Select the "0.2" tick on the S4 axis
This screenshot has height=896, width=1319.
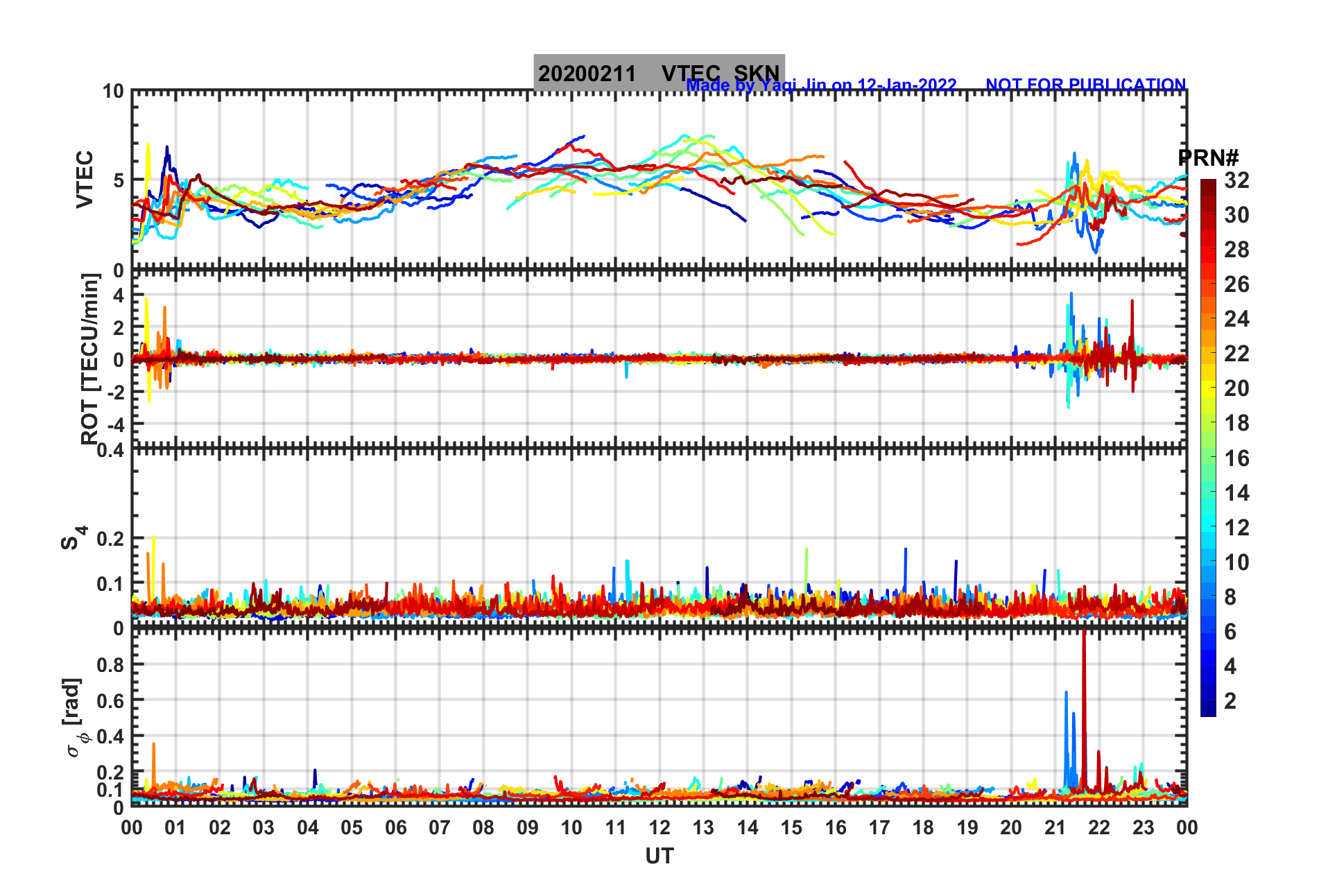[x=110, y=539]
